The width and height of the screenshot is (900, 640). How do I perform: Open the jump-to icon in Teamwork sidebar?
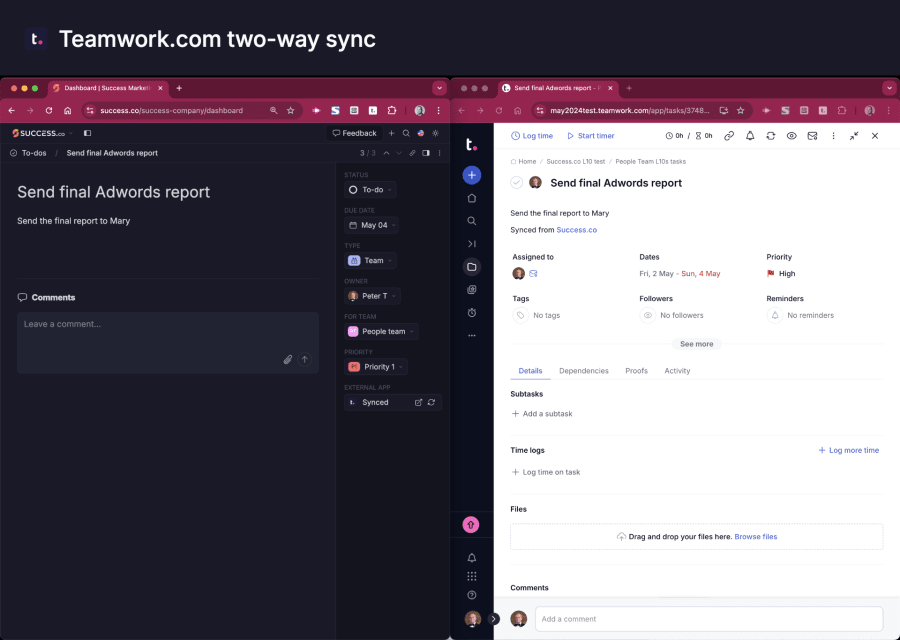pos(471,244)
